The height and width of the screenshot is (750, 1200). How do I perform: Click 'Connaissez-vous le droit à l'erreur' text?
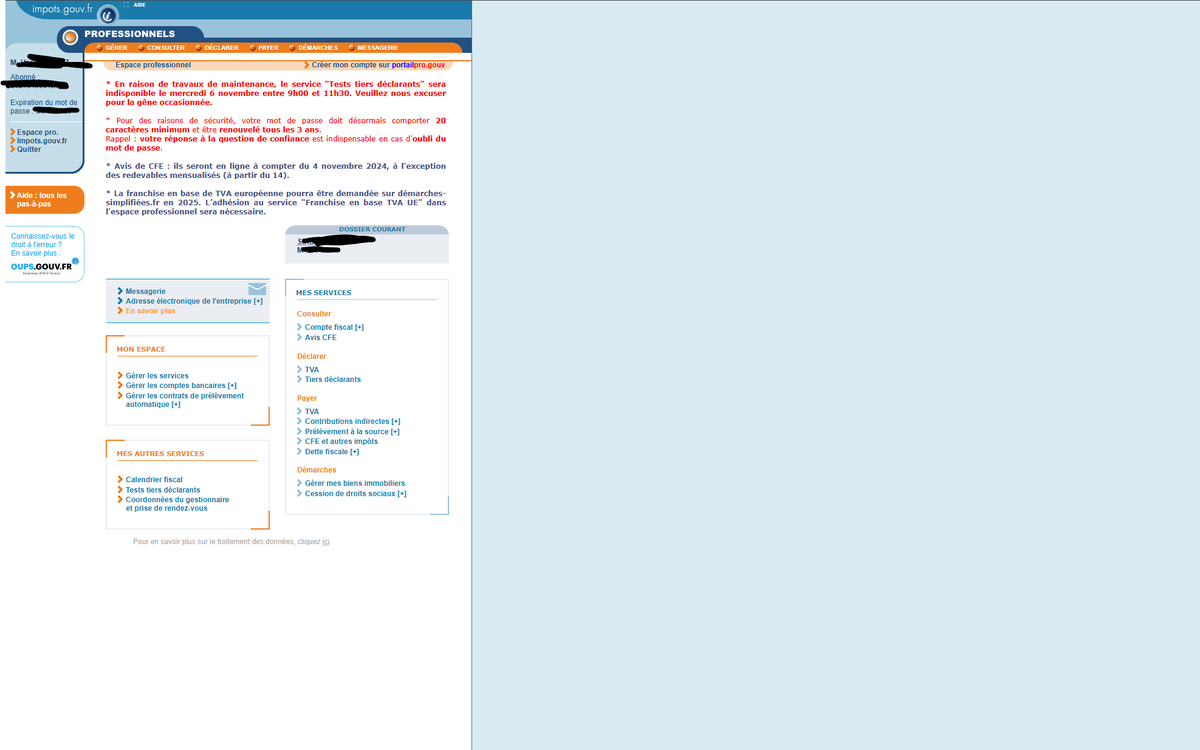[42, 240]
